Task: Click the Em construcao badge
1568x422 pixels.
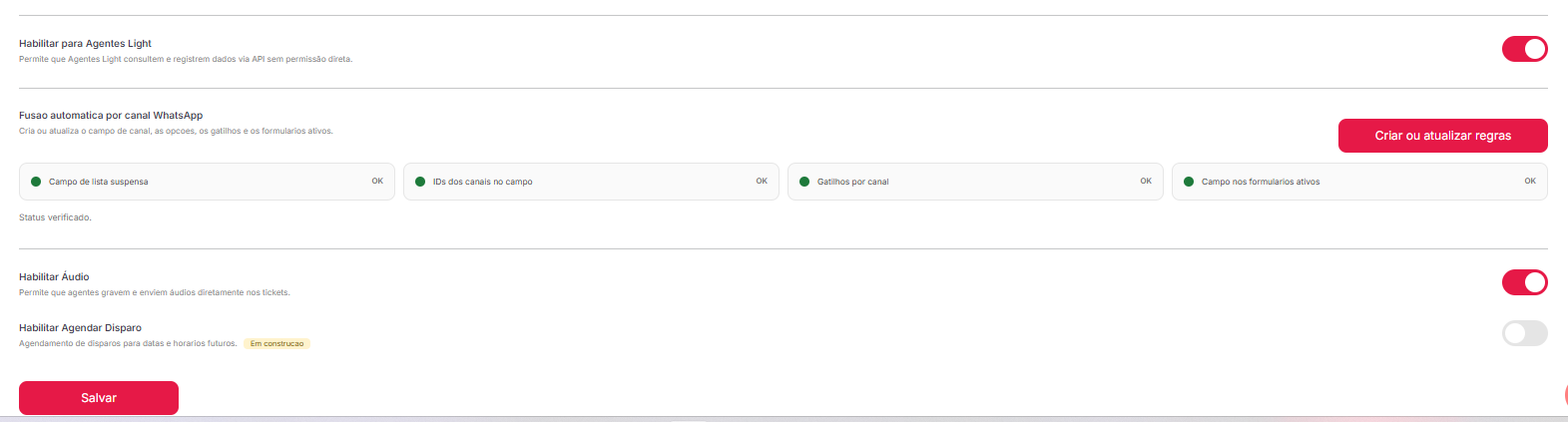Action: click(x=277, y=343)
